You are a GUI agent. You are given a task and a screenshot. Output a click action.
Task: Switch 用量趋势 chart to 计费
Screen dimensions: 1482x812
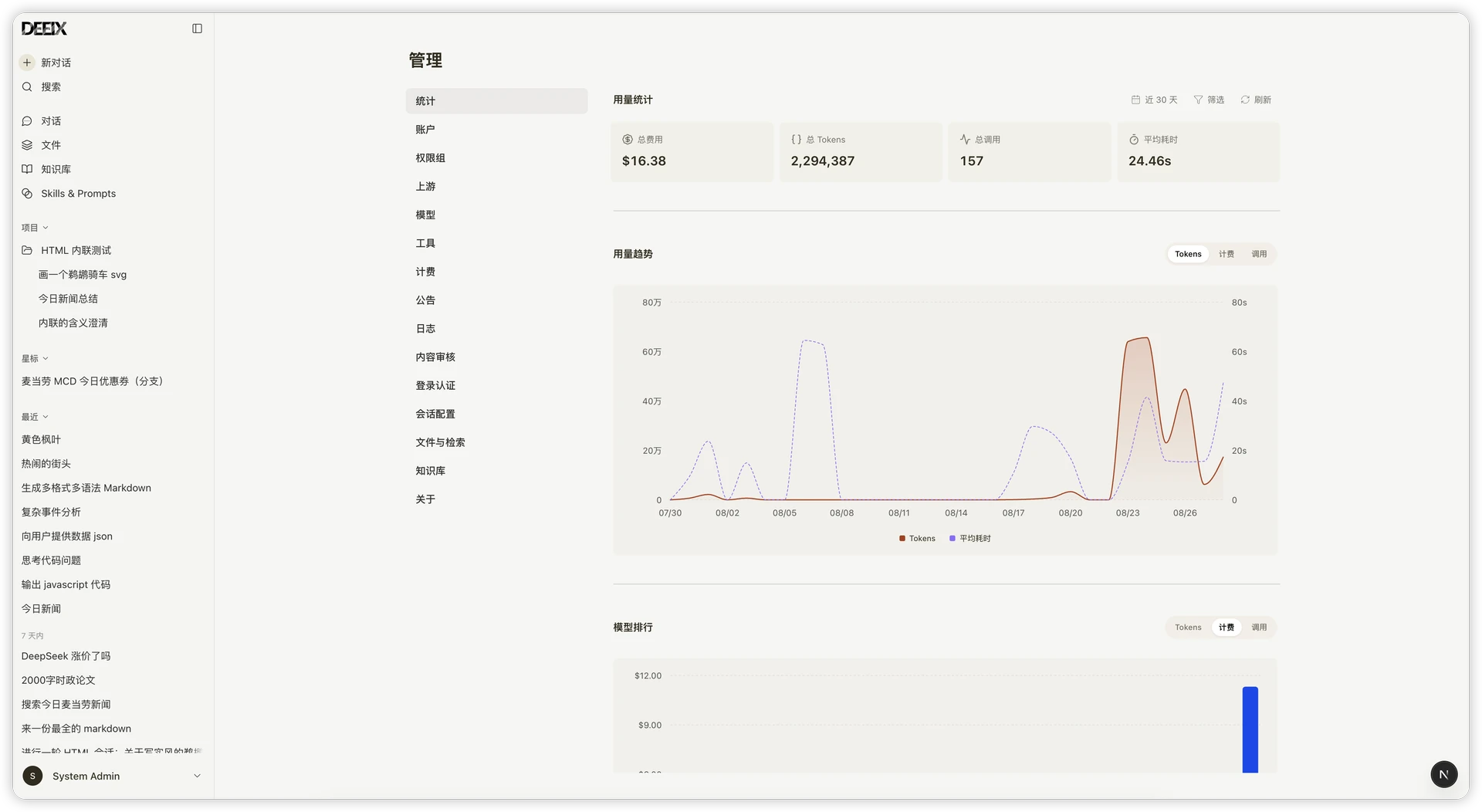coord(1226,254)
